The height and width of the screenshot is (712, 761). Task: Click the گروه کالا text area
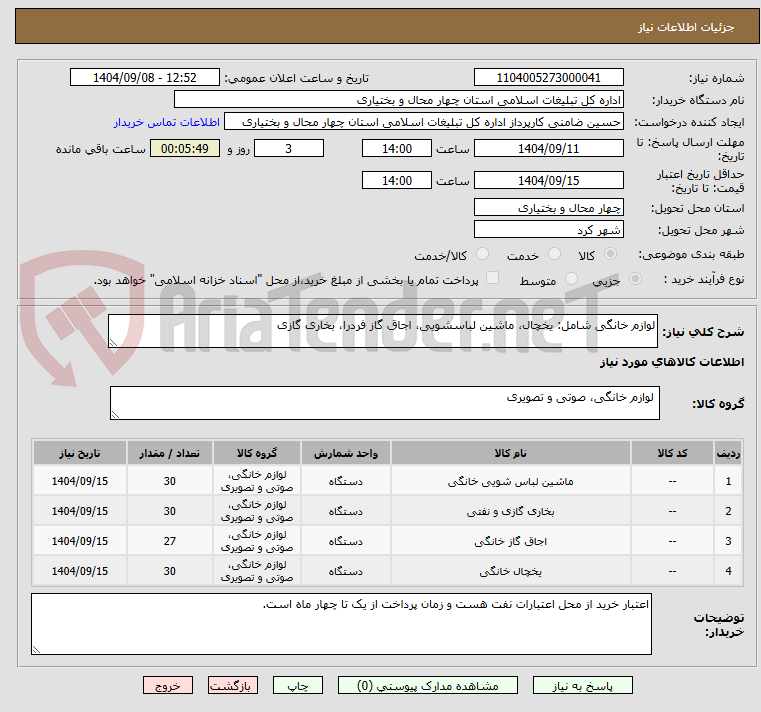384,403
